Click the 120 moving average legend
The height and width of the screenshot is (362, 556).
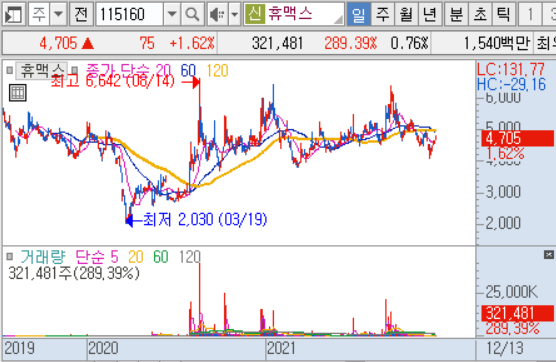217,71
